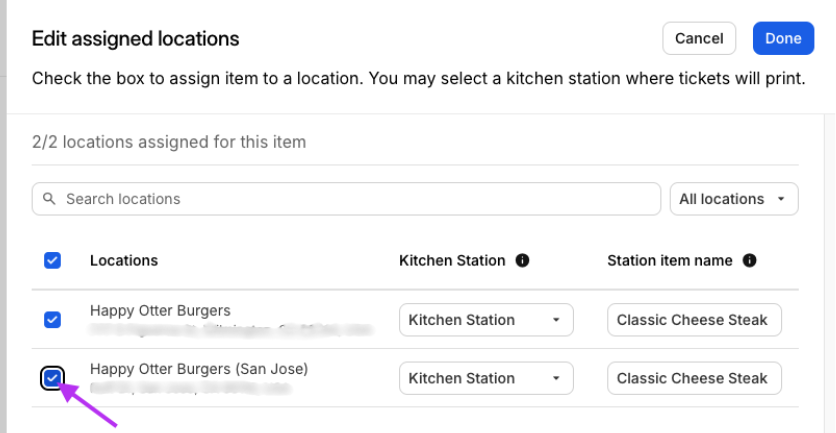
Task: Select the Happy Otter Burgers (San Jose) name
Action: coord(199,369)
